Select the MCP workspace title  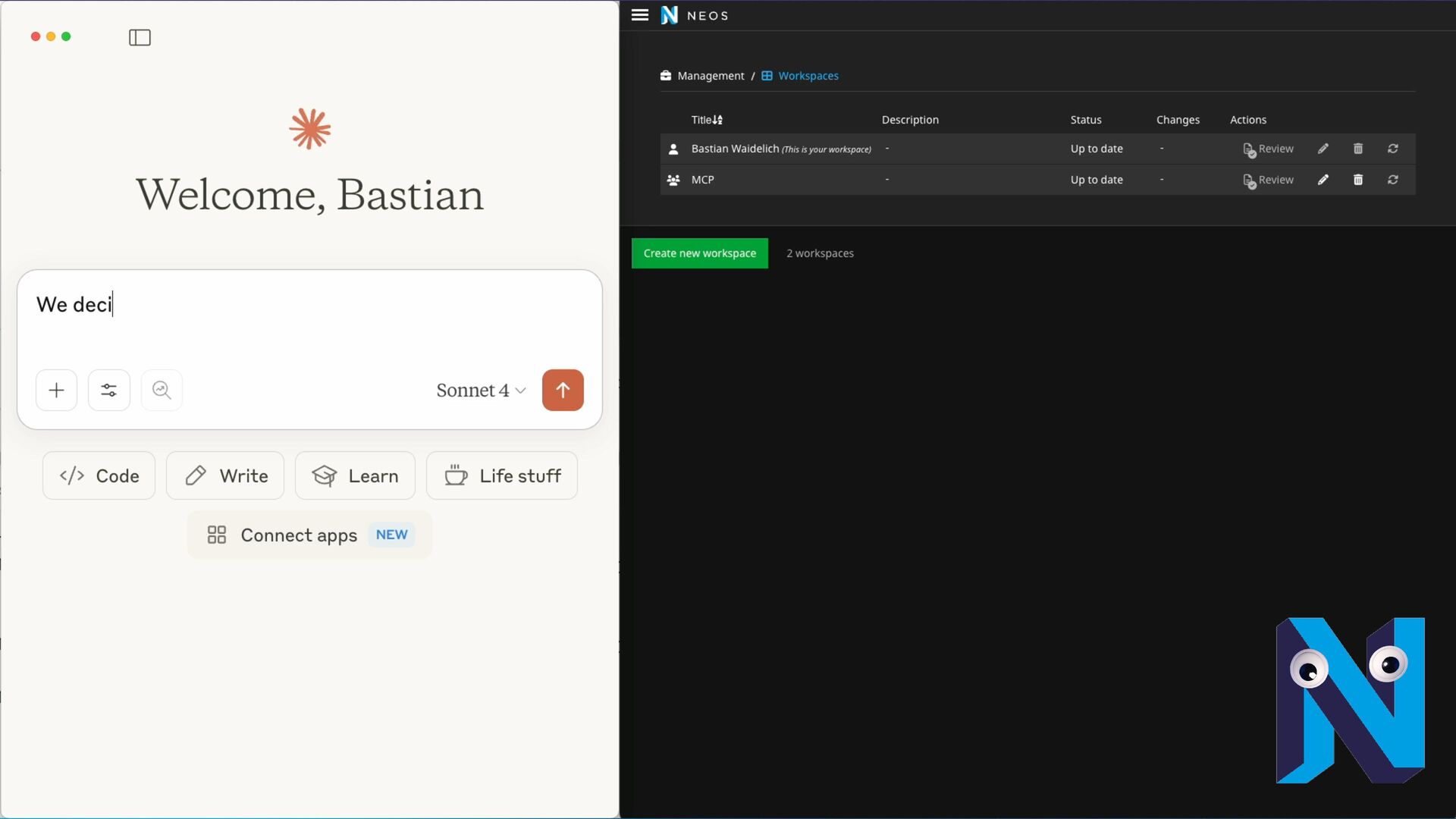(x=702, y=180)
